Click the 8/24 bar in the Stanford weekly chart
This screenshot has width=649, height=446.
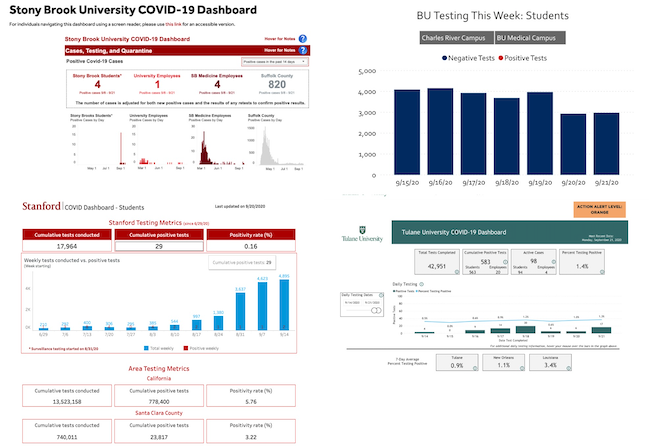pos(219,323)
